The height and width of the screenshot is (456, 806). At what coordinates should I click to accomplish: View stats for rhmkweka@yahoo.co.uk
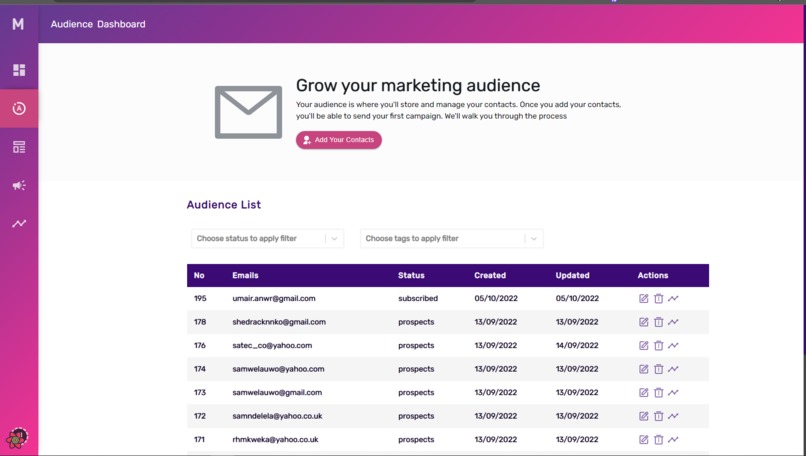tap(673, 440)
